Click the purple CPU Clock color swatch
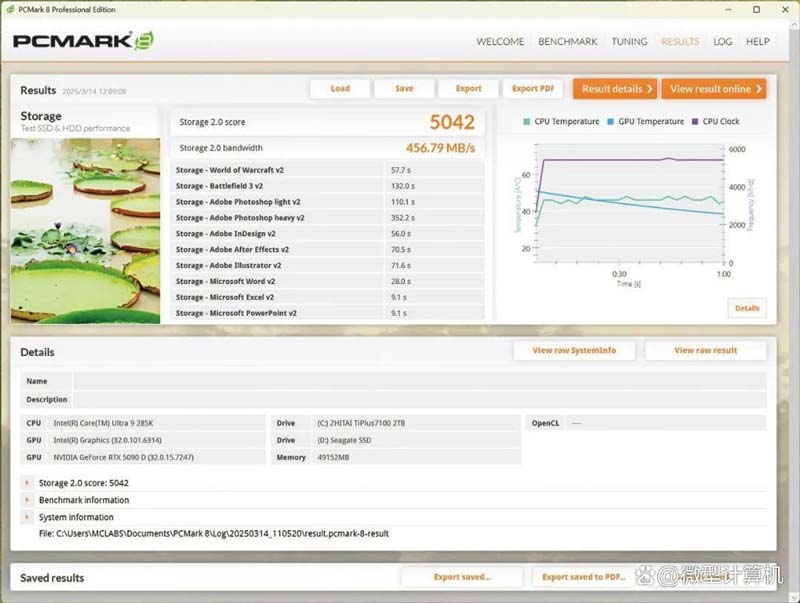The width and height of the screenshot is (800, 603). tap(697, 121)
